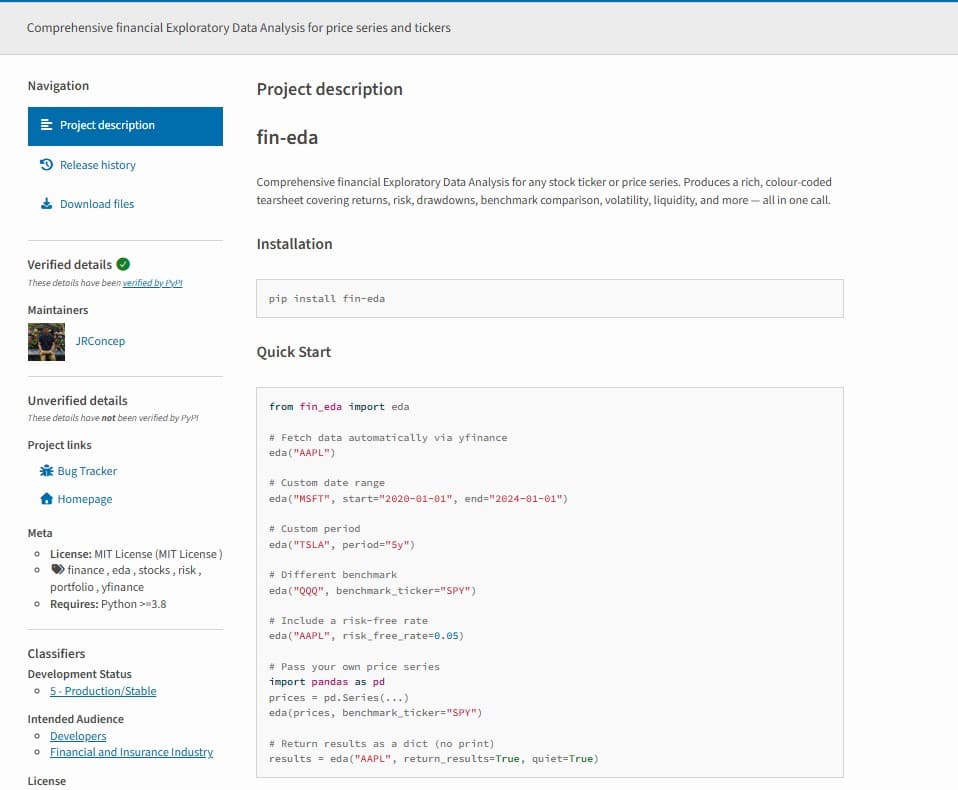Click the Developers audience classifier link
This screenshot has height=790, width=958.
click(78, 736)
